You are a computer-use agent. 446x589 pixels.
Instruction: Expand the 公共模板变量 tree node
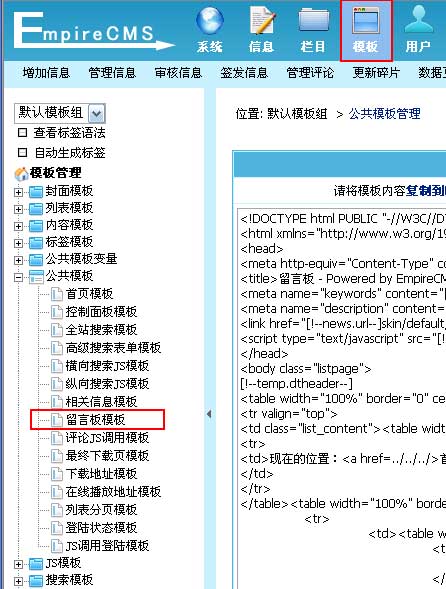coord(18,260)
